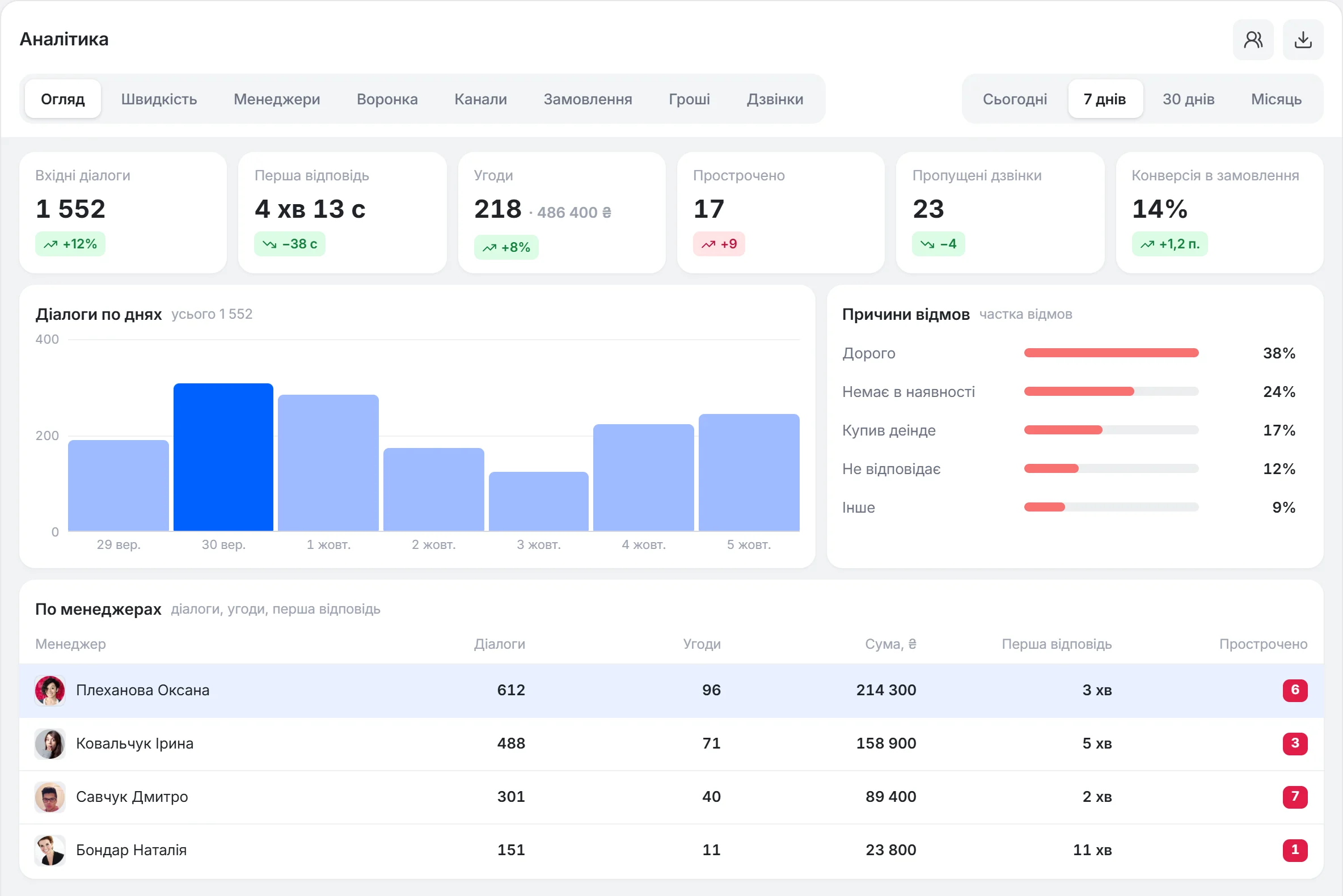Image resolution: width=1343 pixels, height=896 pixels.
Task: Click the Діалоги column header
Action: (x=500, y=644)
